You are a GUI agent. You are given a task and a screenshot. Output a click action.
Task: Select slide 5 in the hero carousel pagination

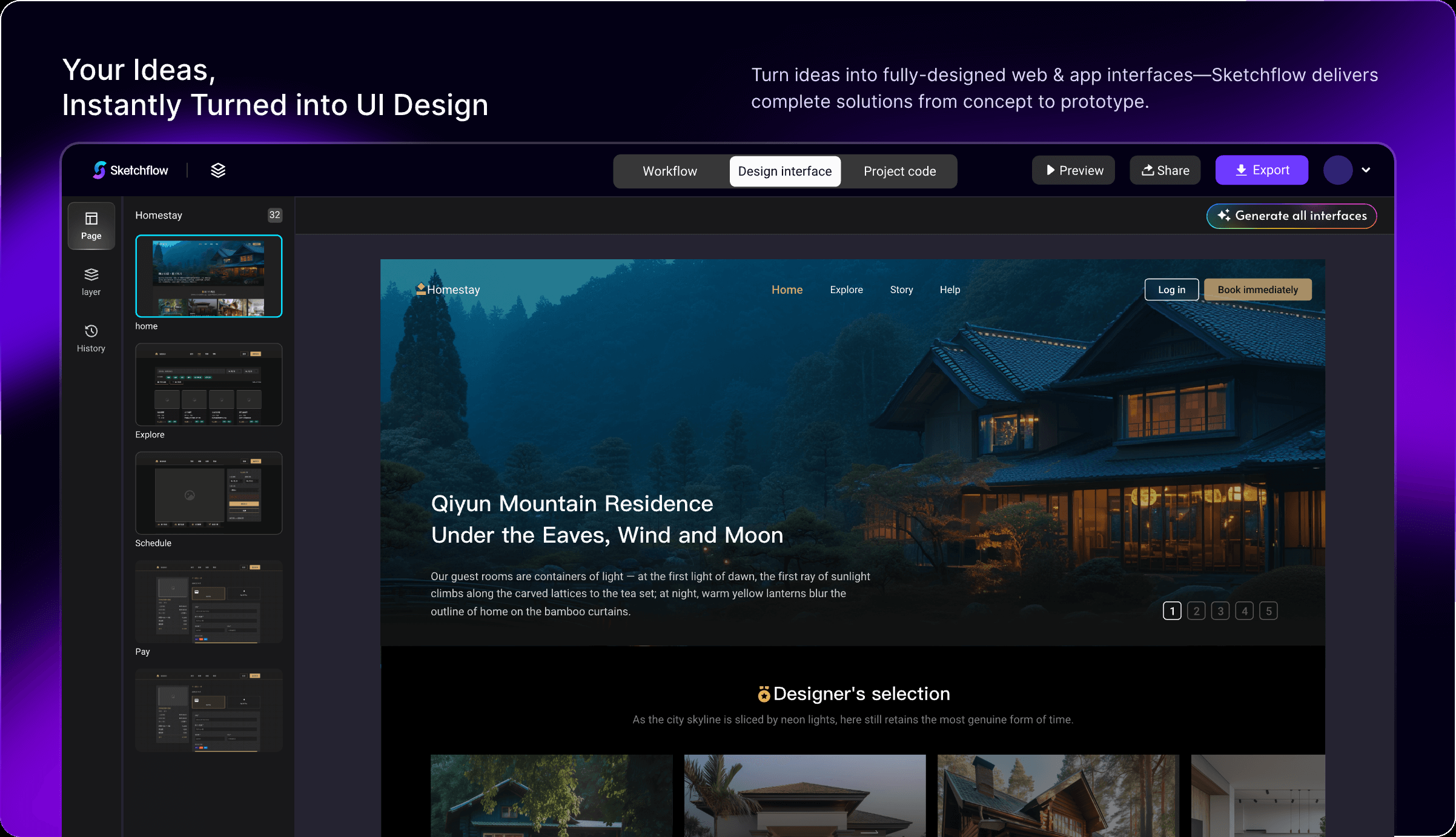[x=1268, y=611]
